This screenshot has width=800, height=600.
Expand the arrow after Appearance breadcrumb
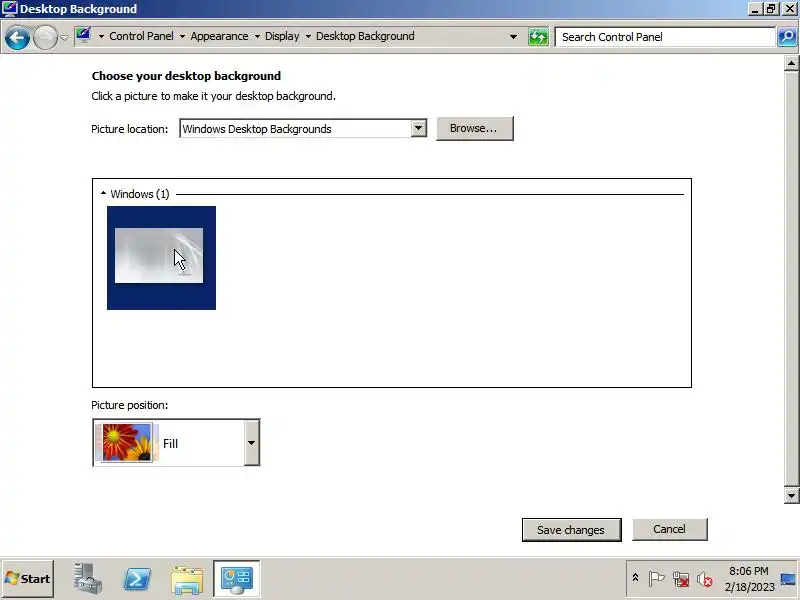(x=257, y=37)
